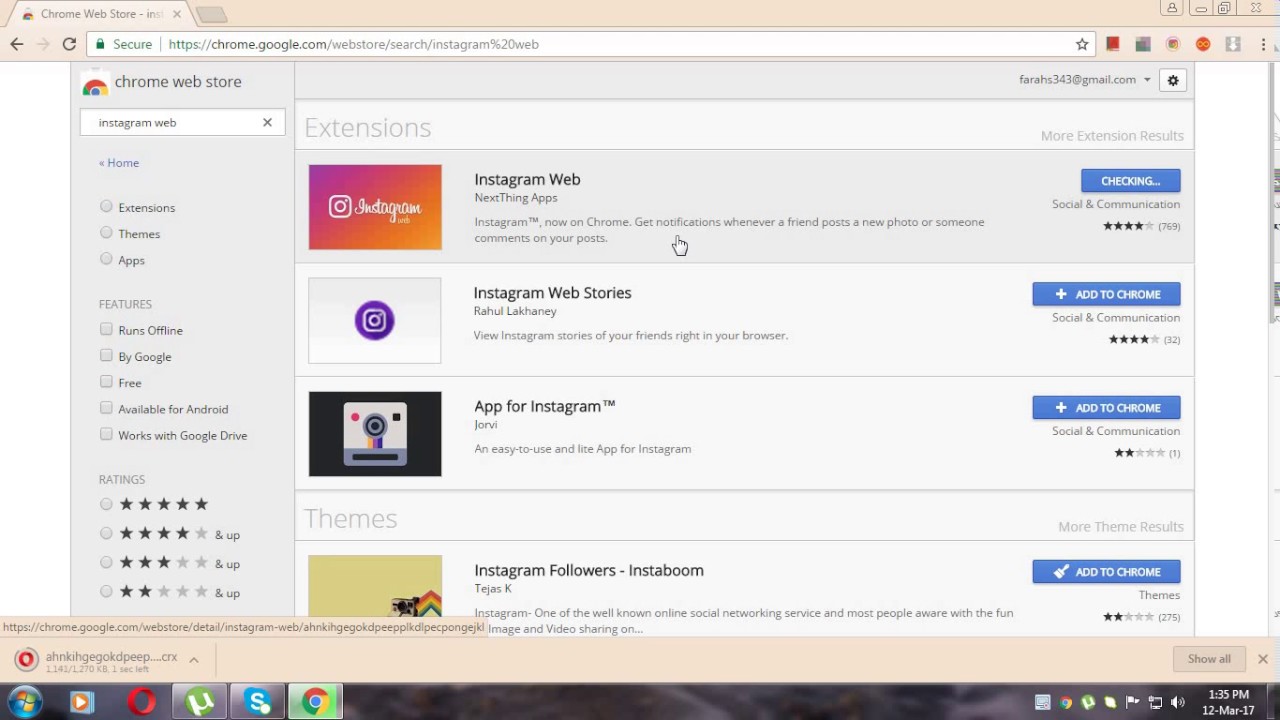This screenshot has width=1280, height=720.
Task: Enable the Available for Android checkbox
Action: (x=106, y=408)
